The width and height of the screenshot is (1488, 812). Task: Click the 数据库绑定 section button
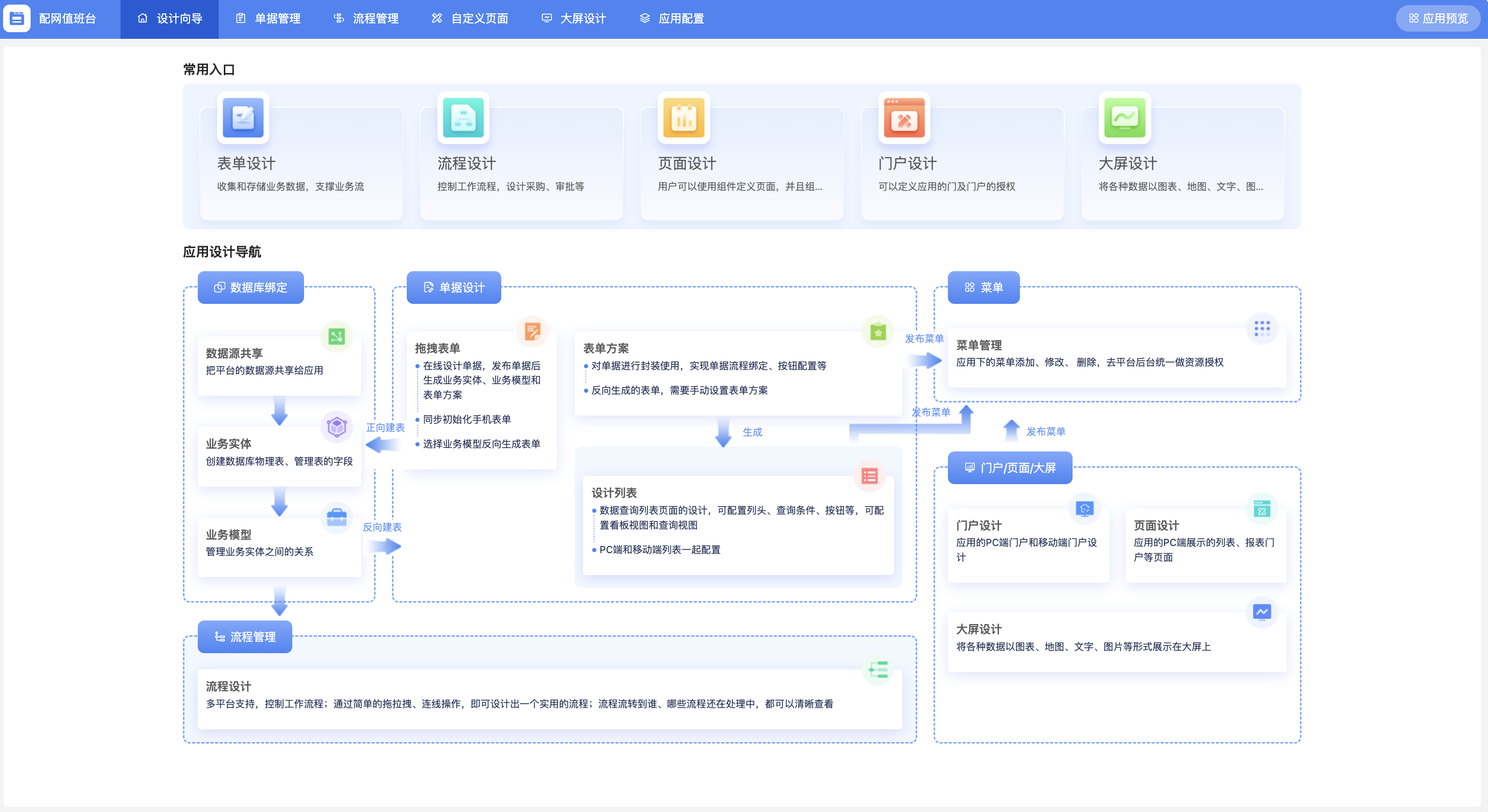pyautogui.click(x=251, y=288)
